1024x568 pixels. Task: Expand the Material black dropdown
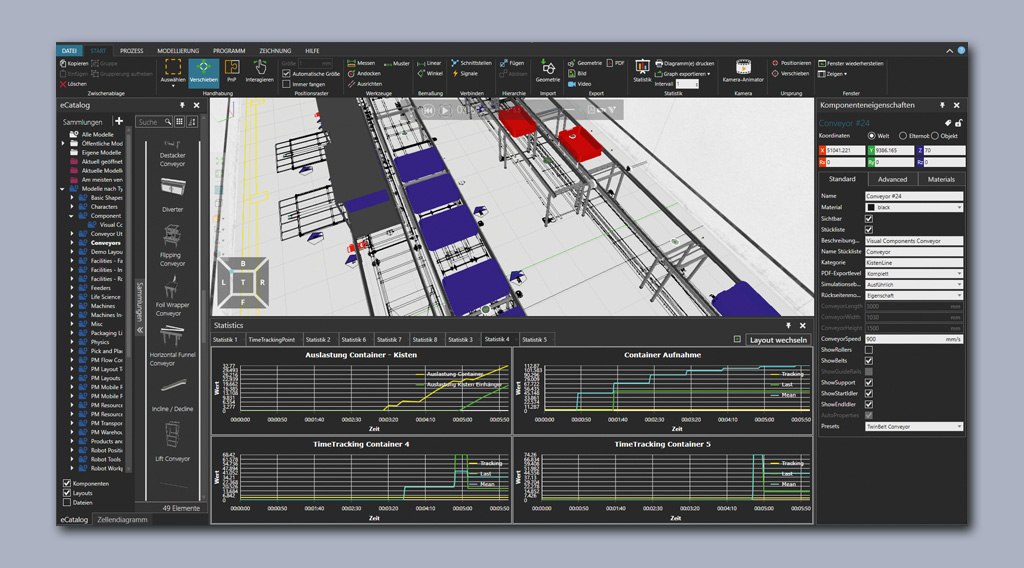[x=913, y=207]
